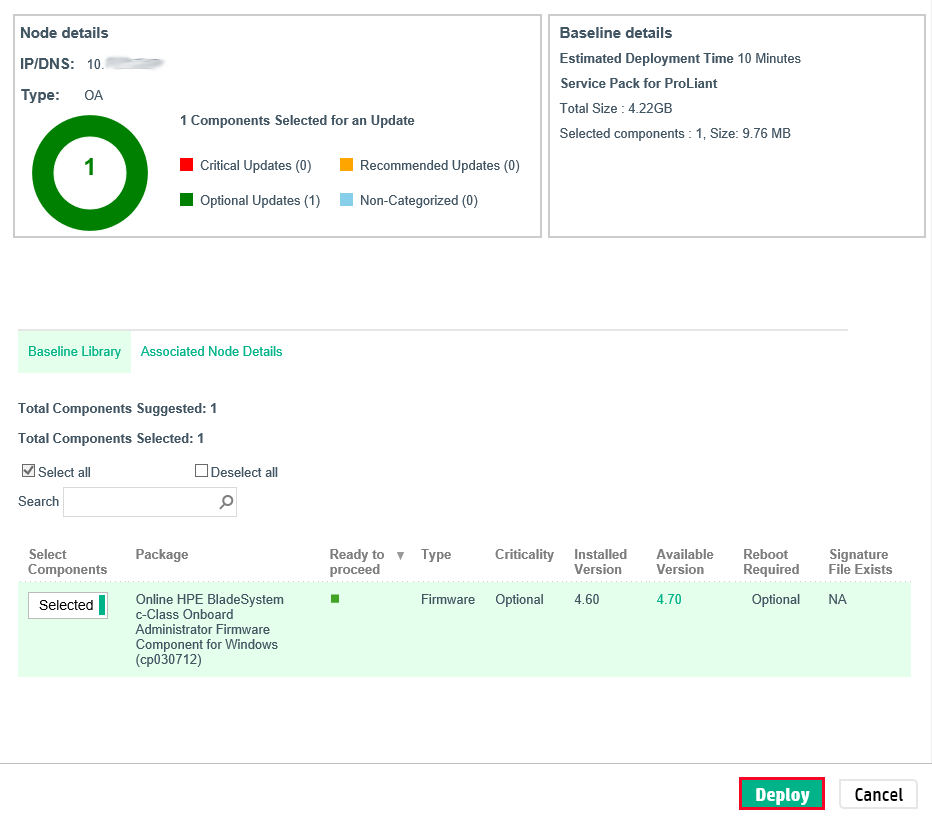Toggle the Selected state of the firmware component
Viewport: 932px width, 820px height.
[x=67, y=605]
